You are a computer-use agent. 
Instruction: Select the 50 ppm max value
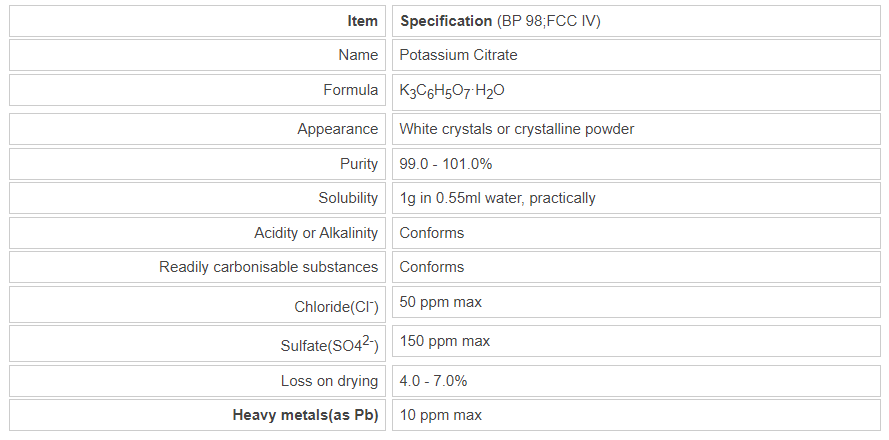[x=440, y=301]
